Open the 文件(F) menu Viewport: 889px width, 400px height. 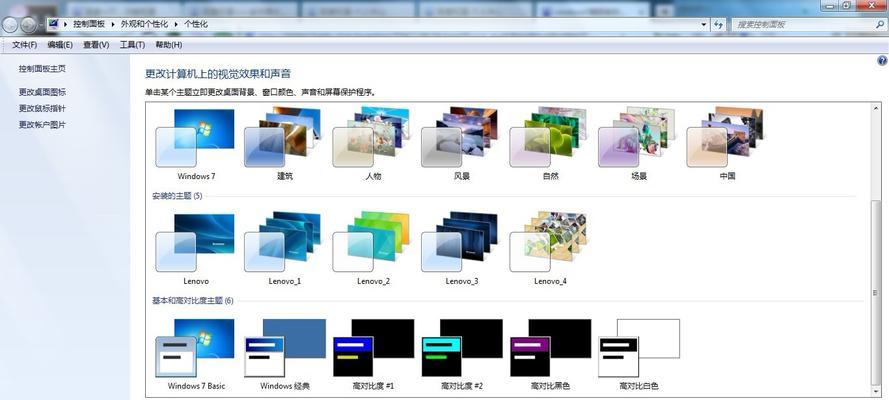[24, 45]
